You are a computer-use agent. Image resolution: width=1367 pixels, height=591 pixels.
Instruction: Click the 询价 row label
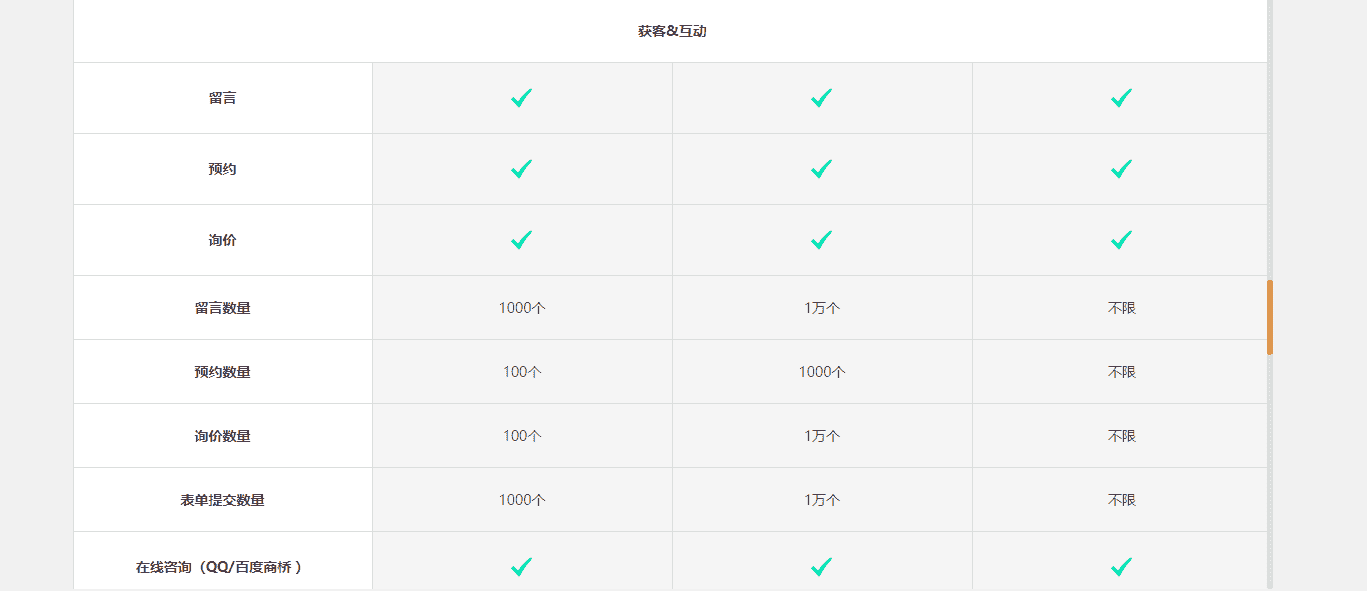tap(223, 240)
